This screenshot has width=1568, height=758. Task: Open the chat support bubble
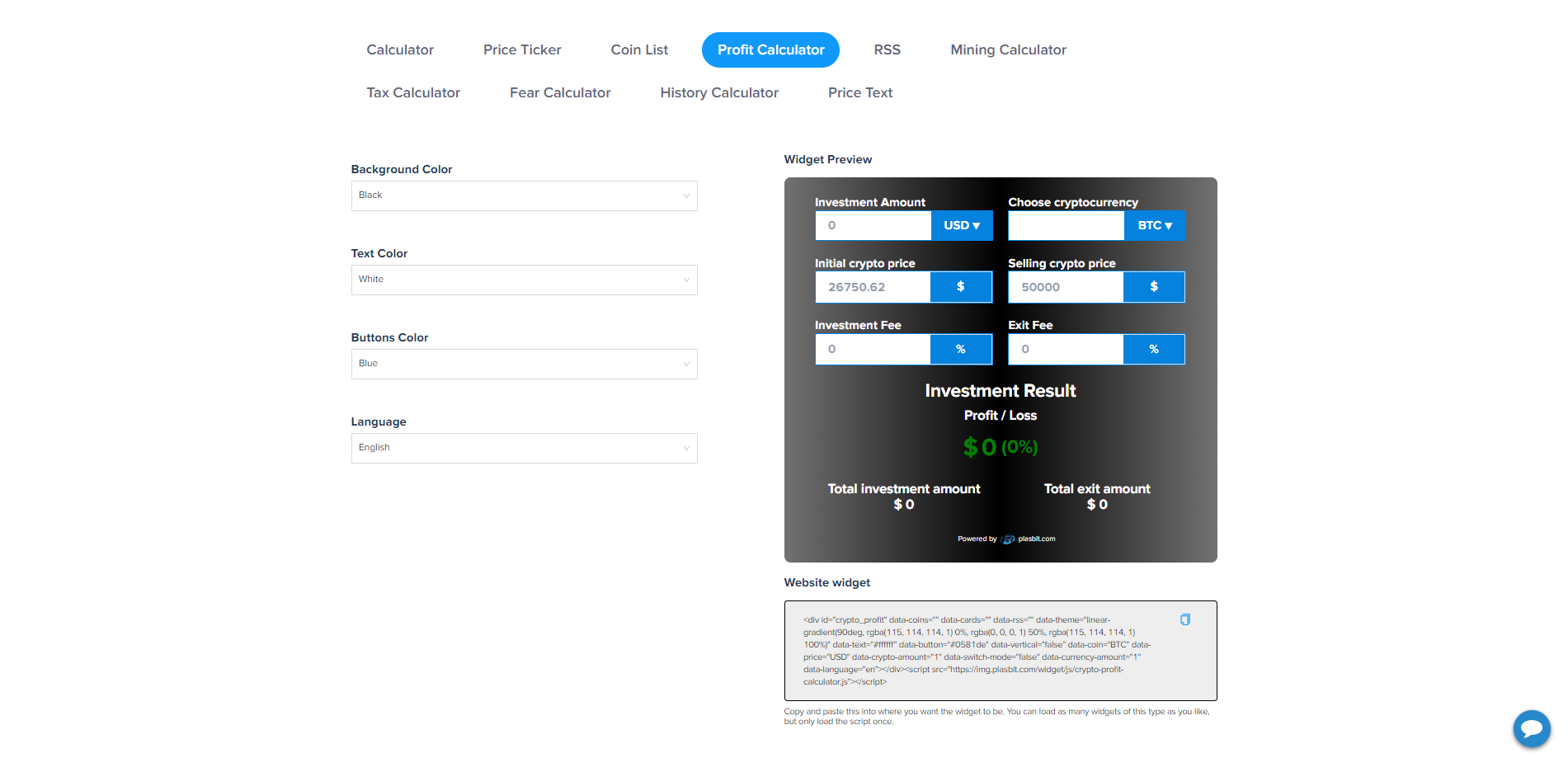1532,729
